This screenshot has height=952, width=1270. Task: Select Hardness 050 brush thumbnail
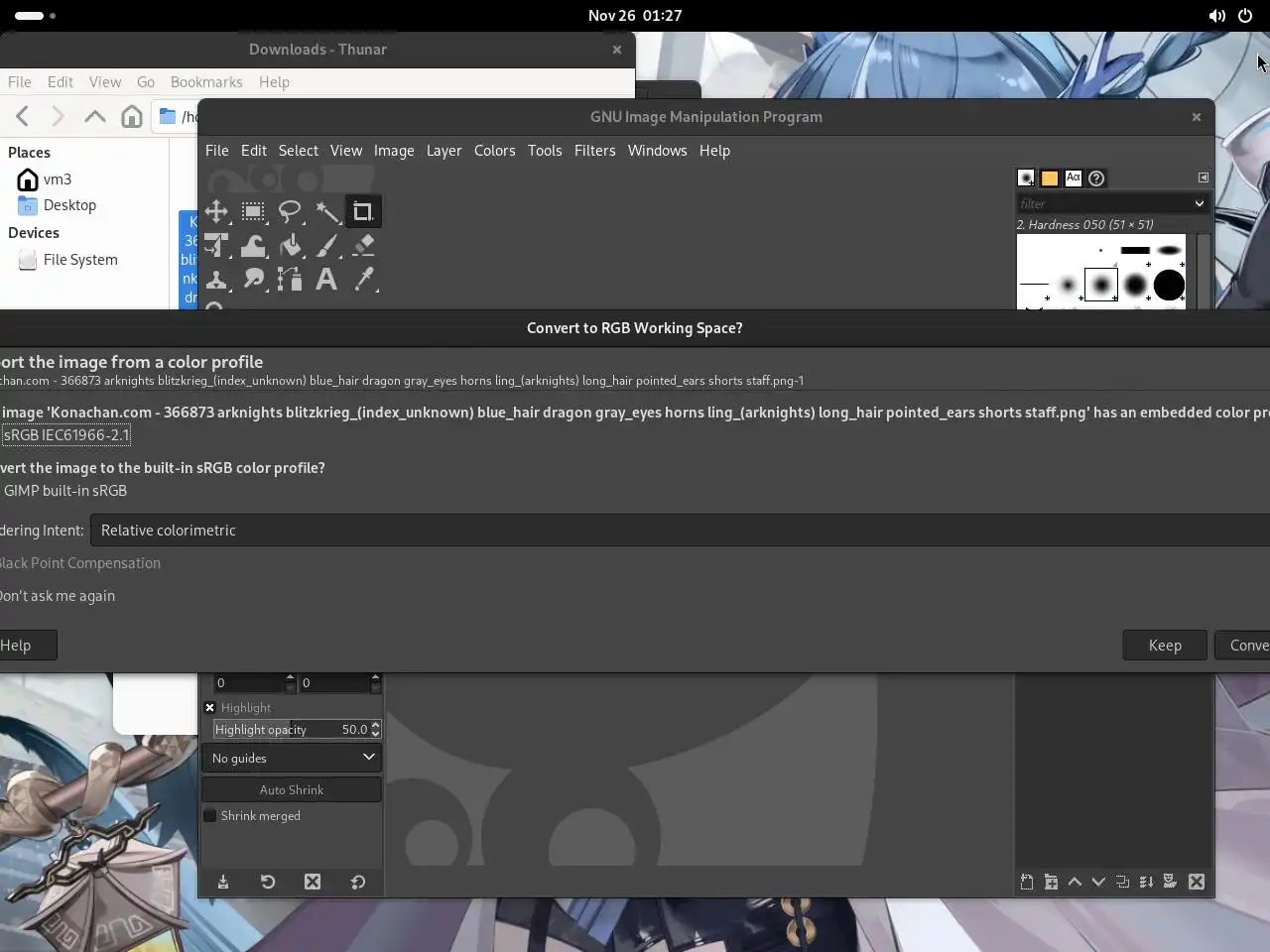(x=1101, y=285)
